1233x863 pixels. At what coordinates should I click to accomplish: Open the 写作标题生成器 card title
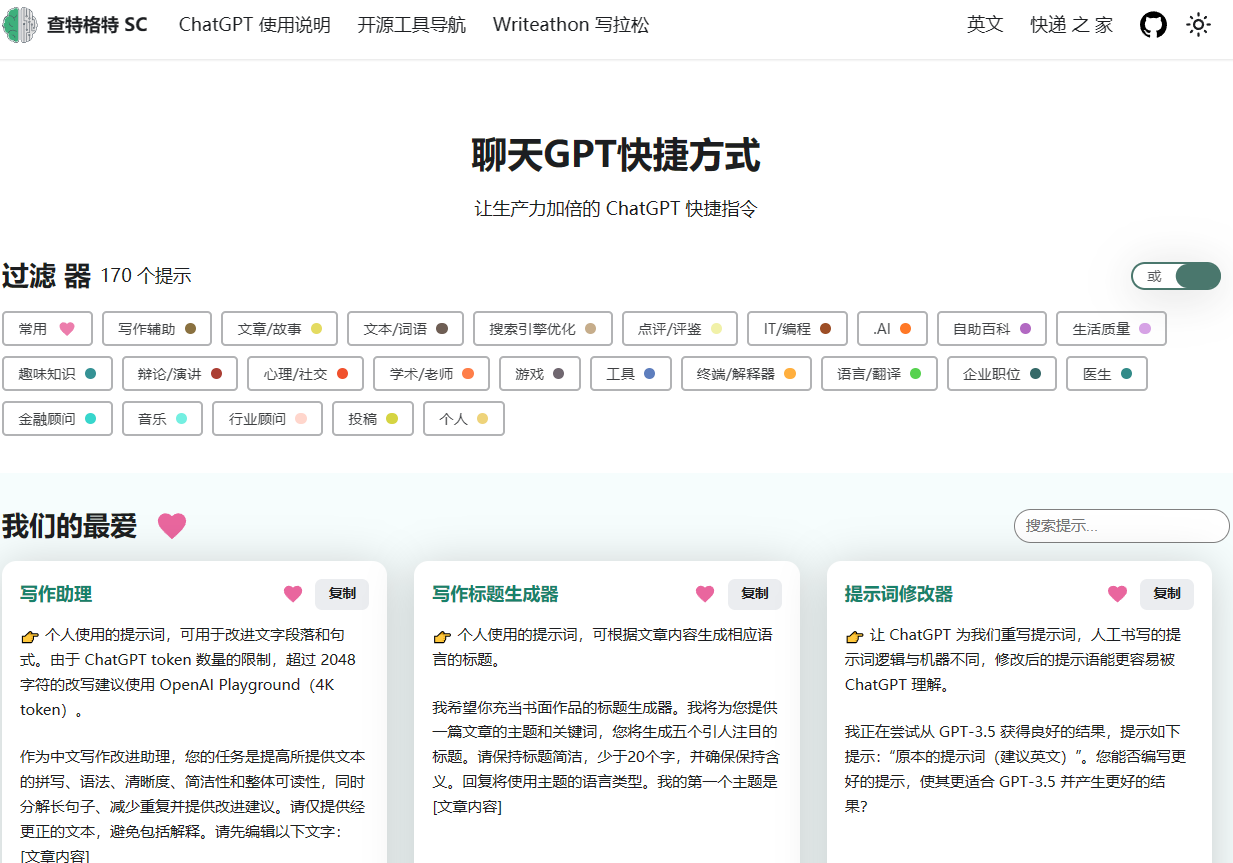point(495,594)
